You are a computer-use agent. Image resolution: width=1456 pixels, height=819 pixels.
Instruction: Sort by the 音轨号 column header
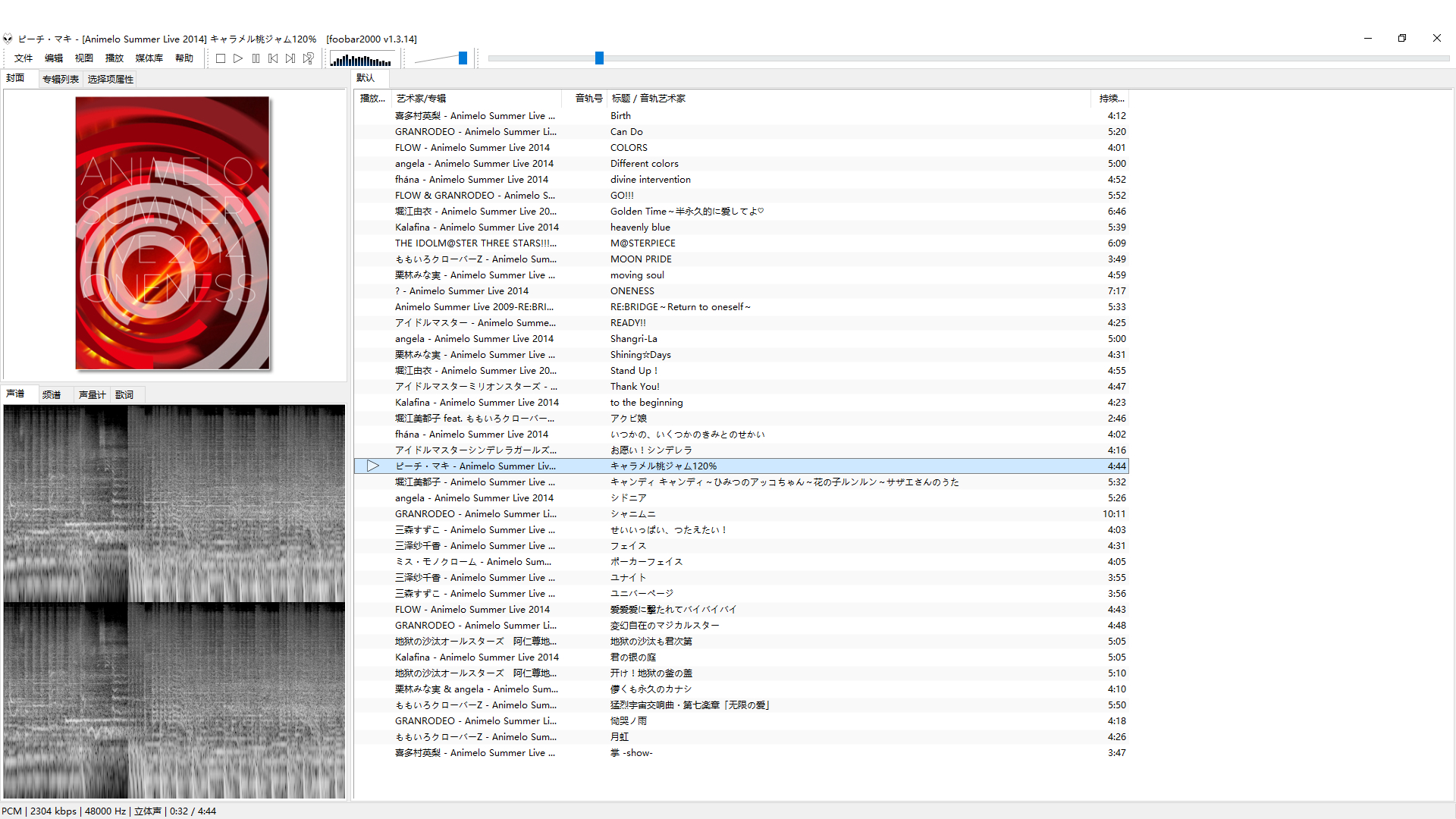pos(585,99)
